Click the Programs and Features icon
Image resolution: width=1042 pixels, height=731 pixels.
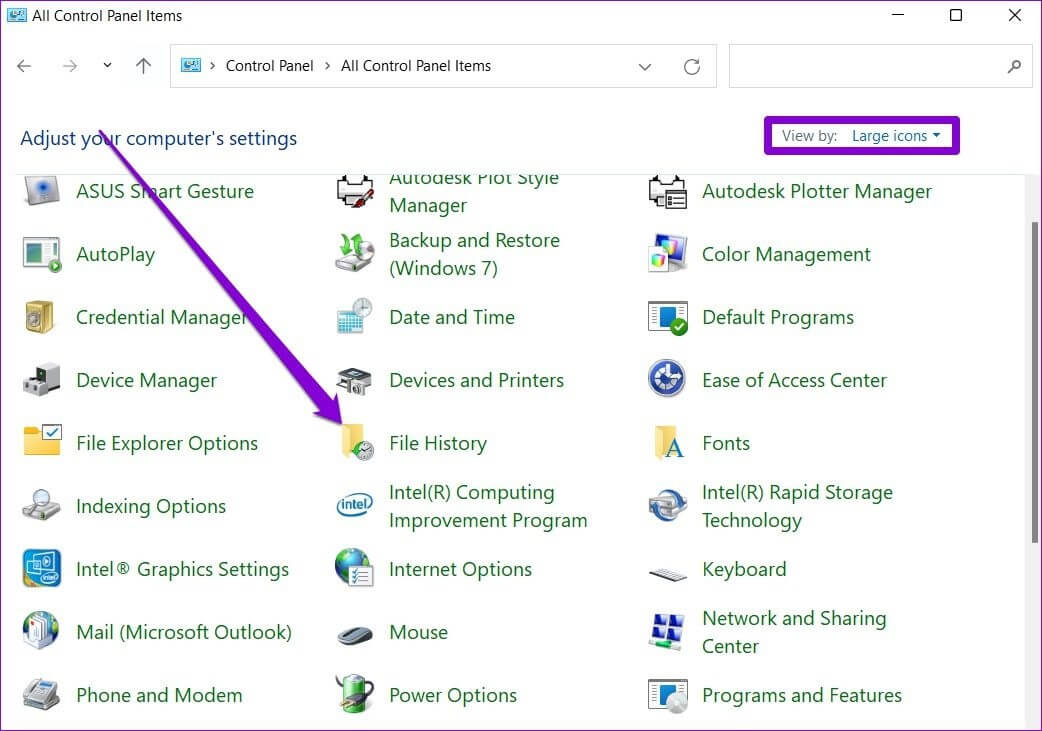click(668, 696)
